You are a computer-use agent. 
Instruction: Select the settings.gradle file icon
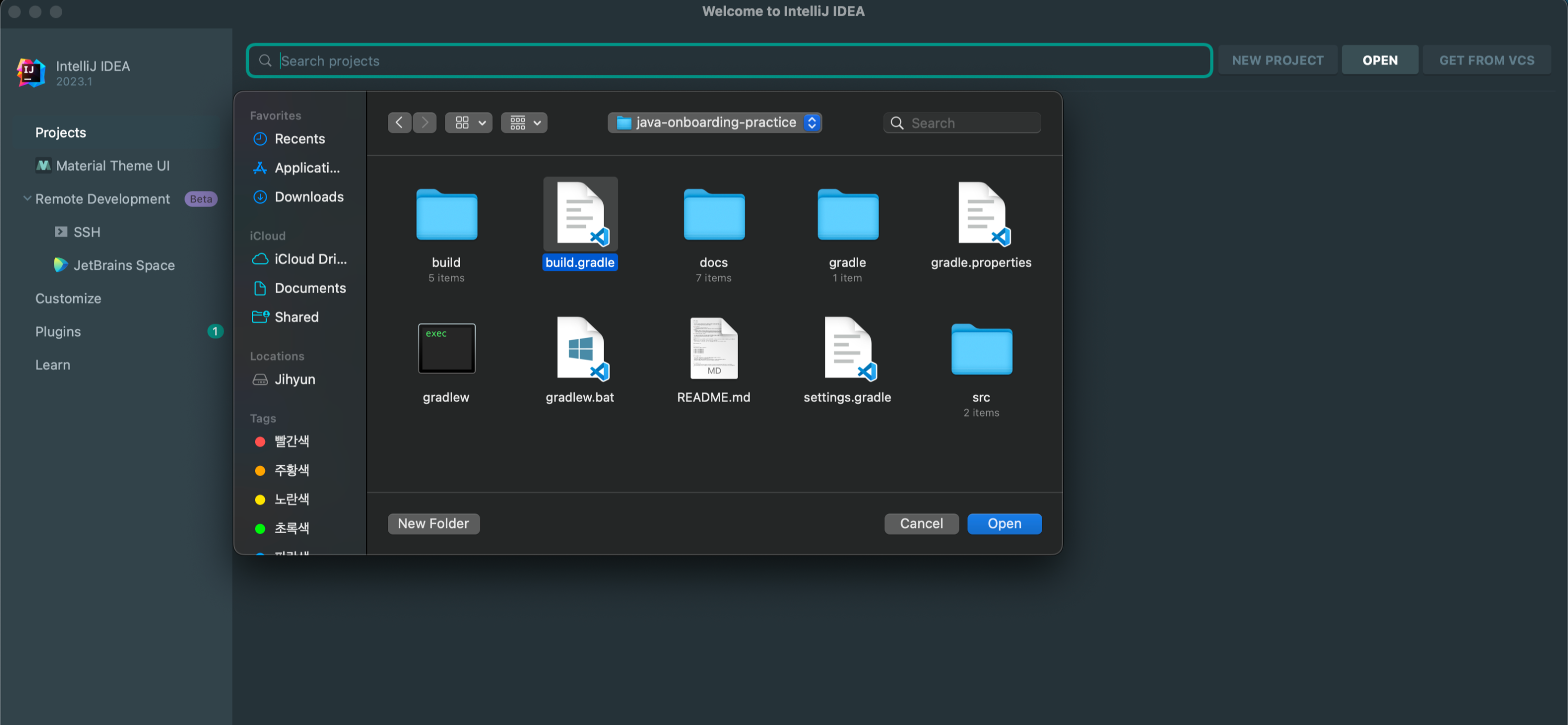click(x=847, y=348)
